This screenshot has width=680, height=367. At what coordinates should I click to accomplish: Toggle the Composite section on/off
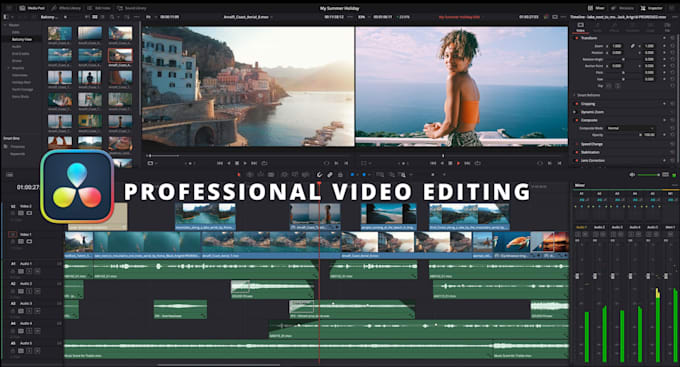pos(577,120)
